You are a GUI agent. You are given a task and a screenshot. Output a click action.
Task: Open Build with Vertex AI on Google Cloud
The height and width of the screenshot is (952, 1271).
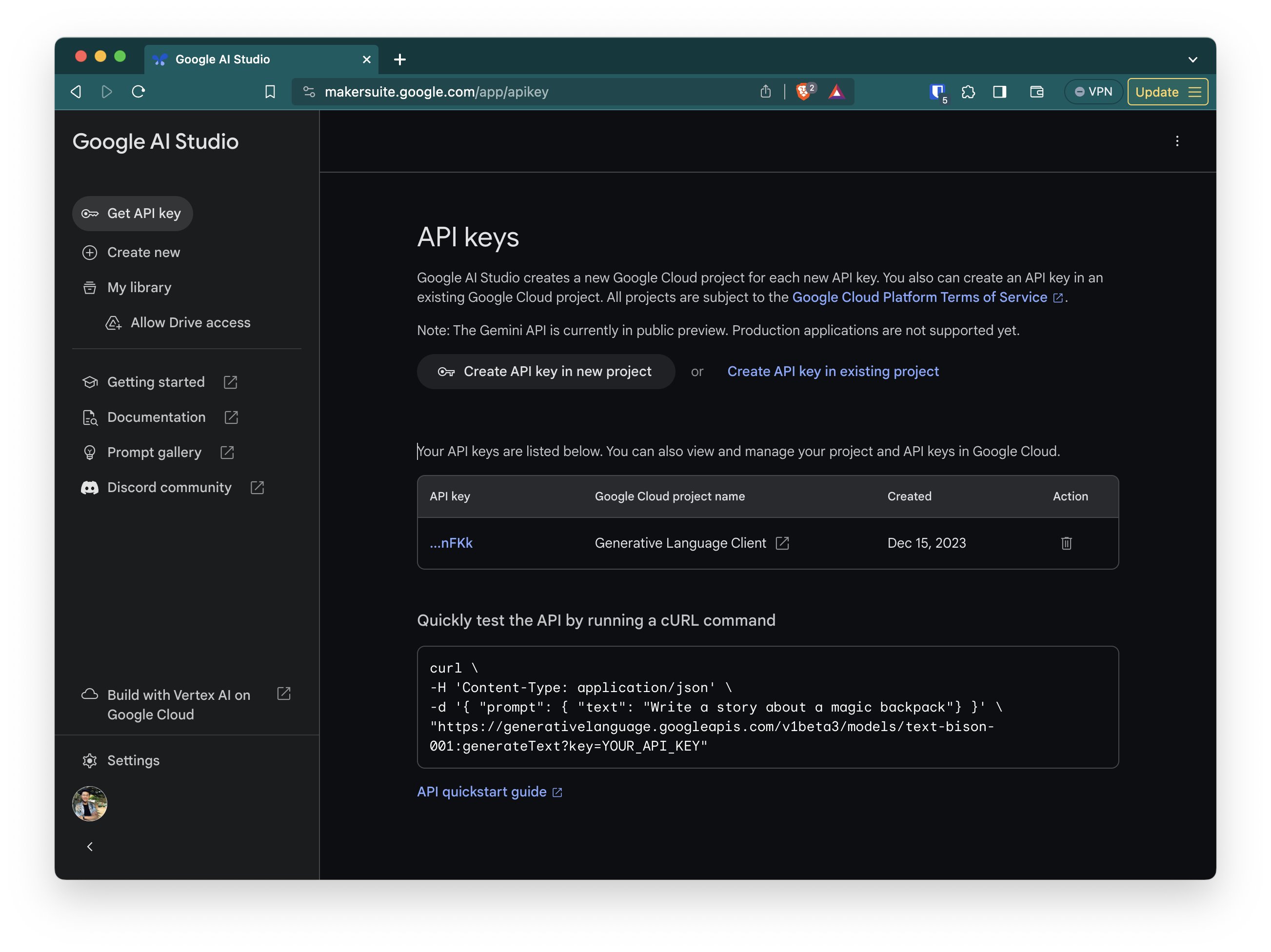(179, 704)
